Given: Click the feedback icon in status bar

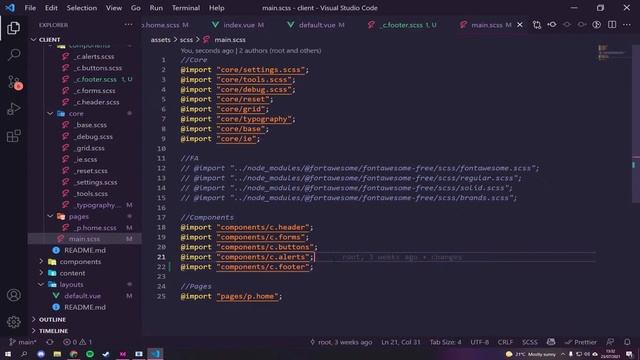Looking at the screenshot, I should click(610, 342).
